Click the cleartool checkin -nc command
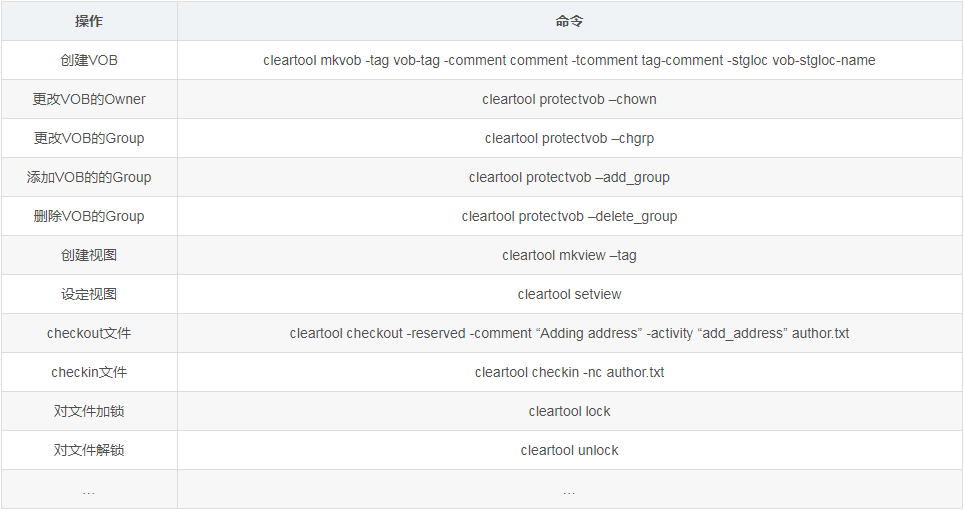This screenshot has height=510, width=964. pyautogui.click(x=569, y=372)
